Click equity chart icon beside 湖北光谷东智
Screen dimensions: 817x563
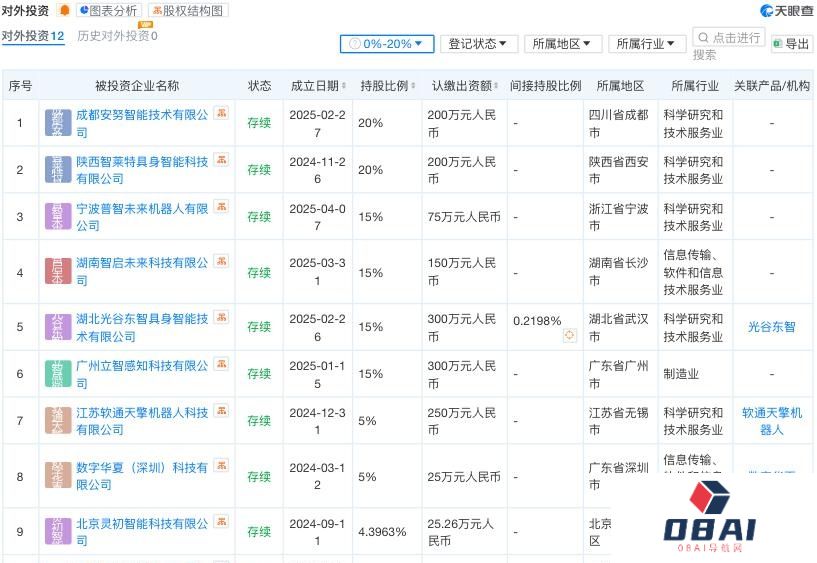pyautogui.click(x=221, y=317)
